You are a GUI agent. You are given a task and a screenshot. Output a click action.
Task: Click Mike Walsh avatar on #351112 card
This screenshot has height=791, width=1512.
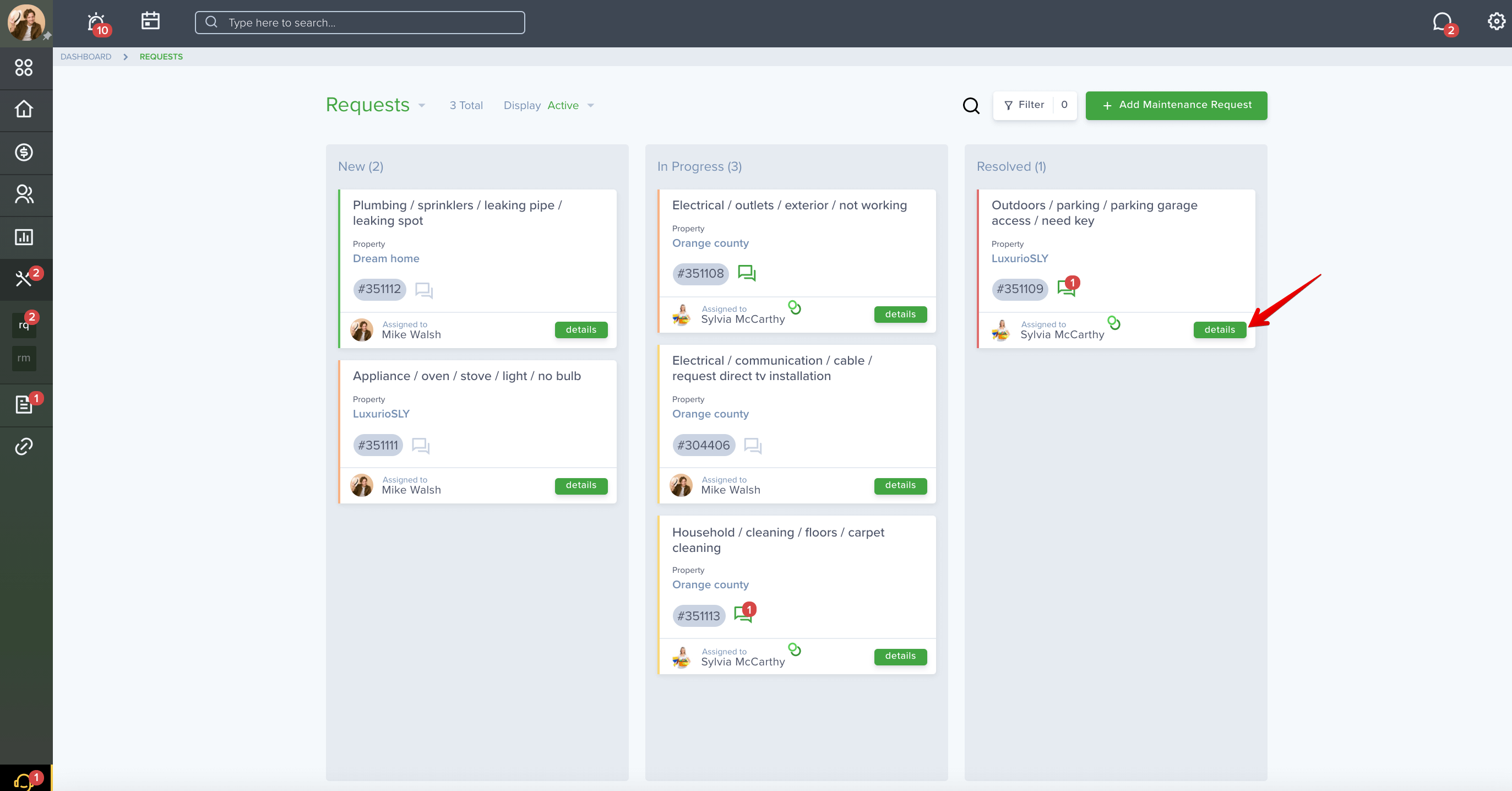click(362, 330)
